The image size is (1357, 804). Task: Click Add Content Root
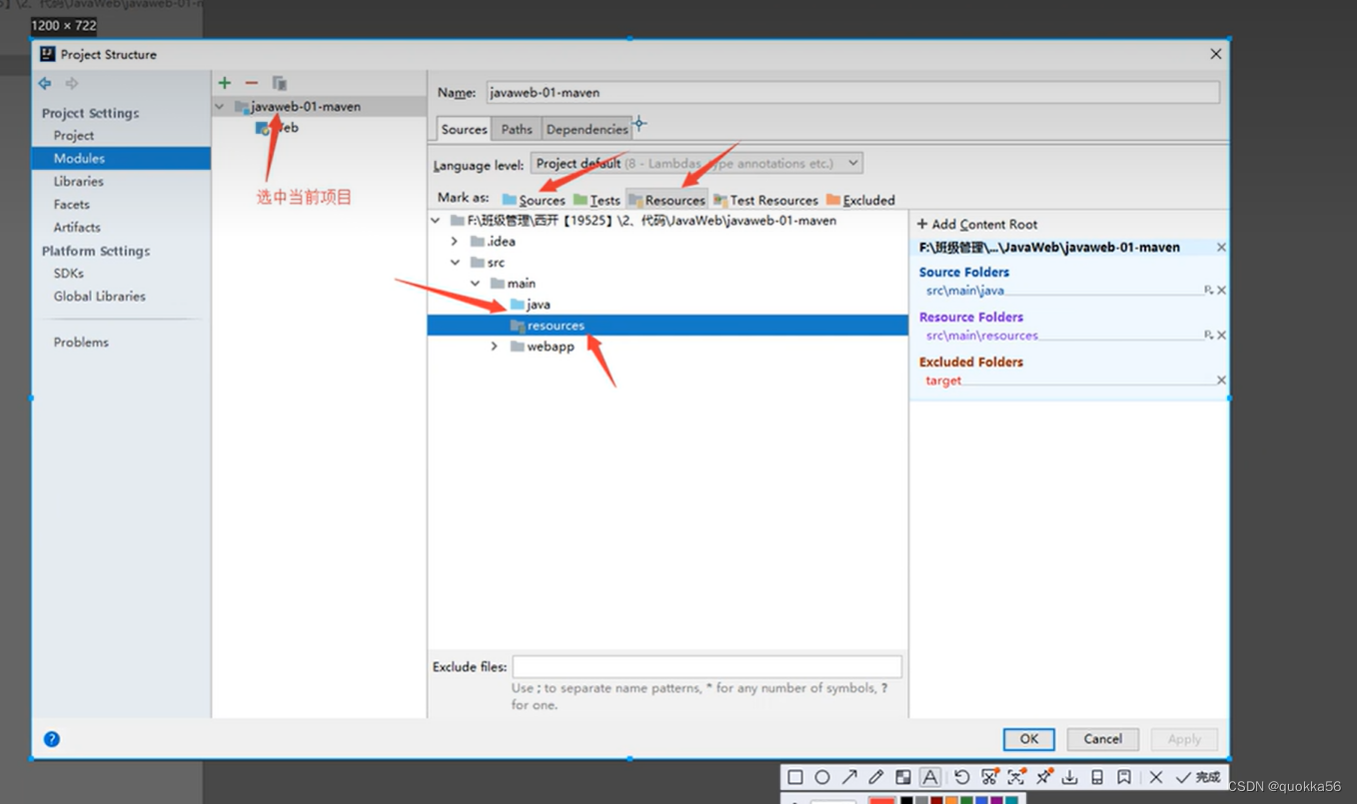click(x=977, y=224)
